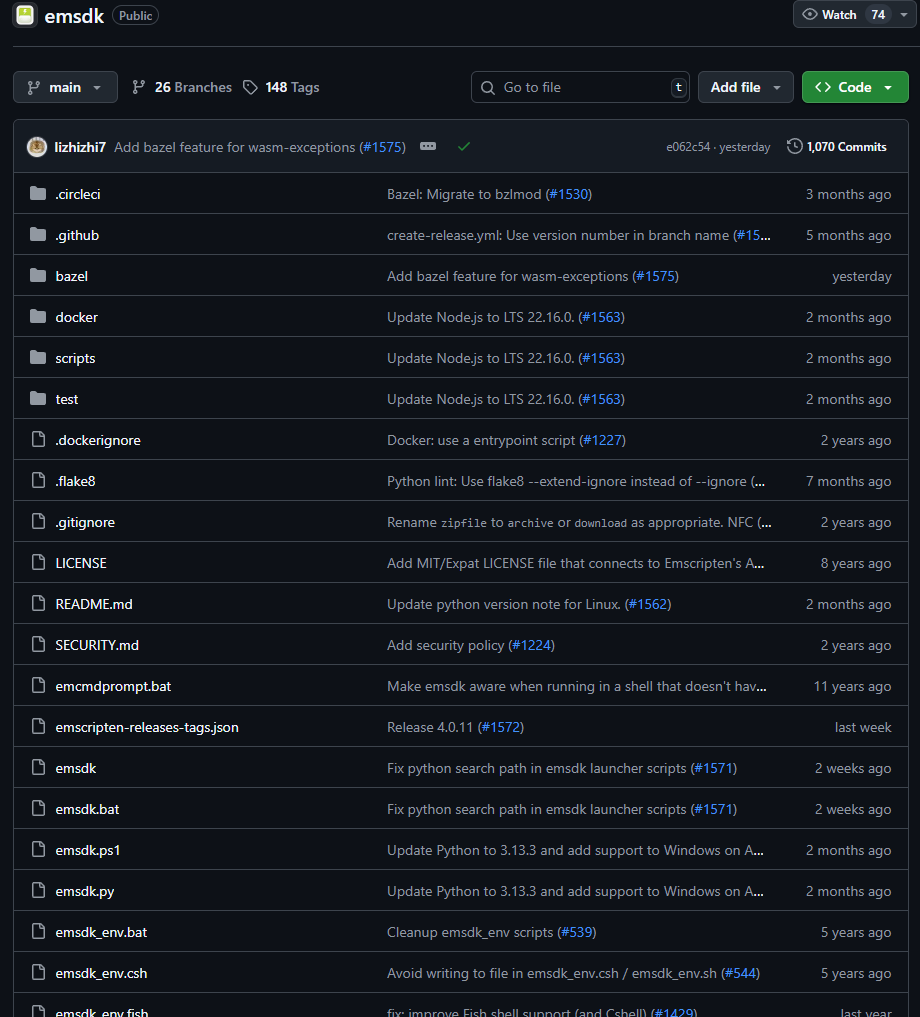Click the emsdk.py file icon
The height and width of the screenshot is (1017, 920).
coord(38,891)
